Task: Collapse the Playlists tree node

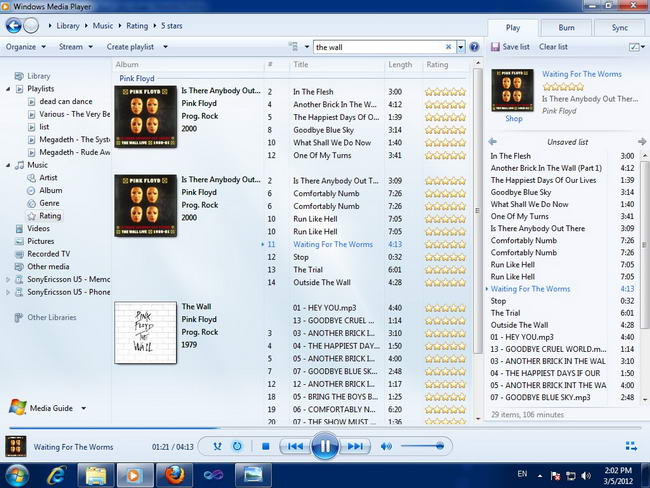Action: (8, 89)
